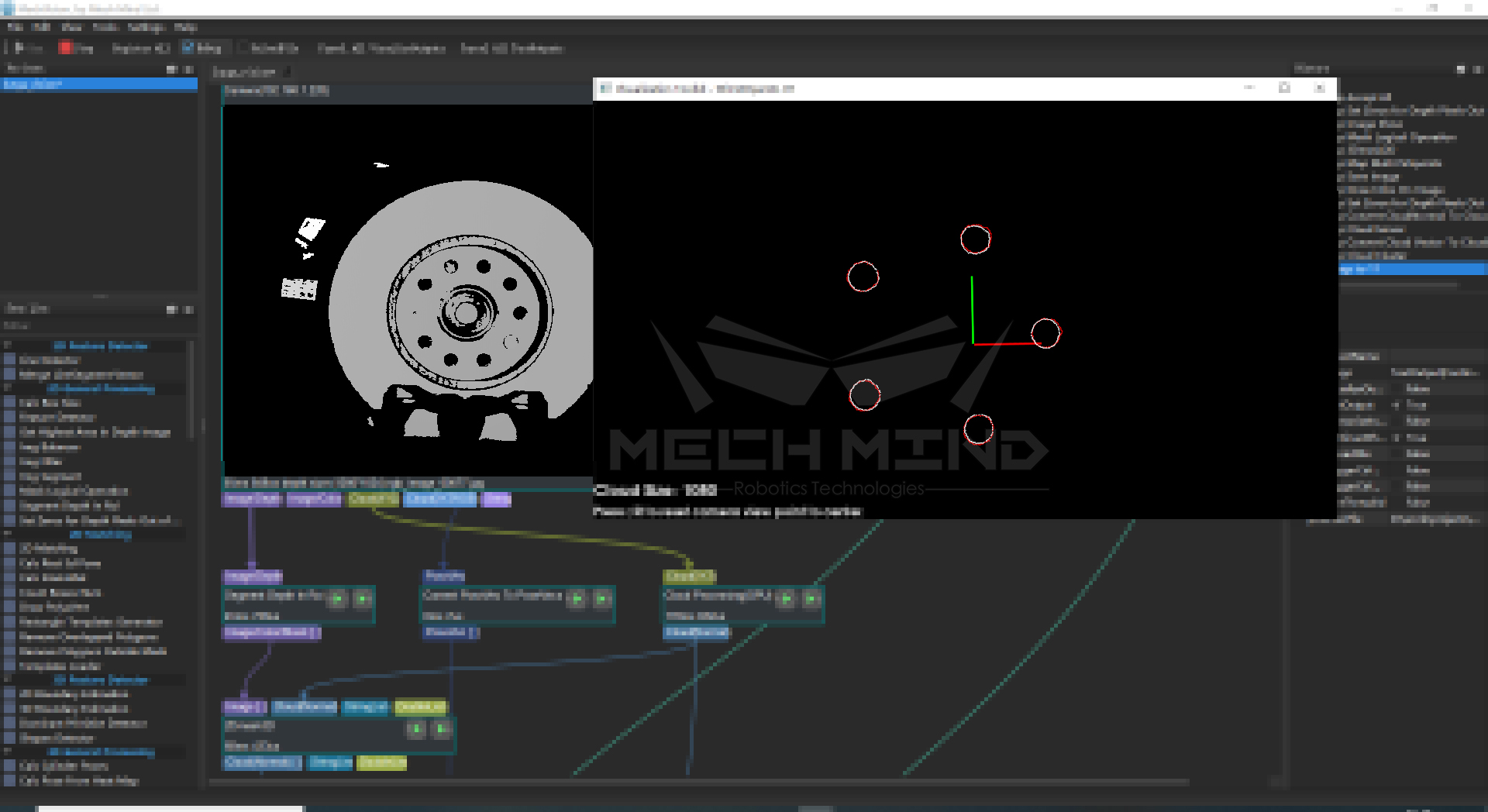This screenshot has width=1488, height=812.
Task: Collapse the second step library category header
Action: (8, 389)
